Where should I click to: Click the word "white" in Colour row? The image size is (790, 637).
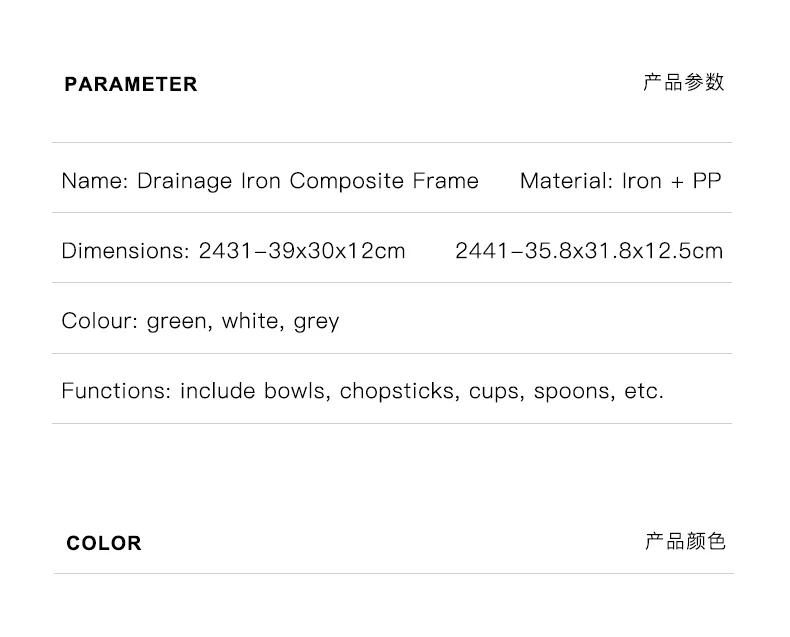(x=250, y=321)
